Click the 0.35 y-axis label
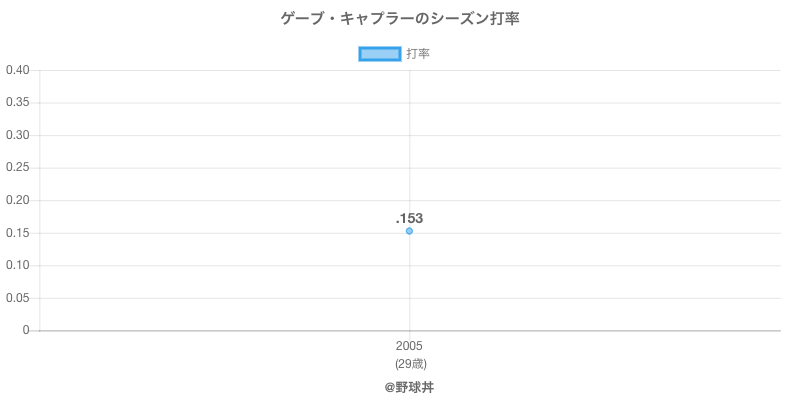 pyautogui.click(x=17, y=103)
